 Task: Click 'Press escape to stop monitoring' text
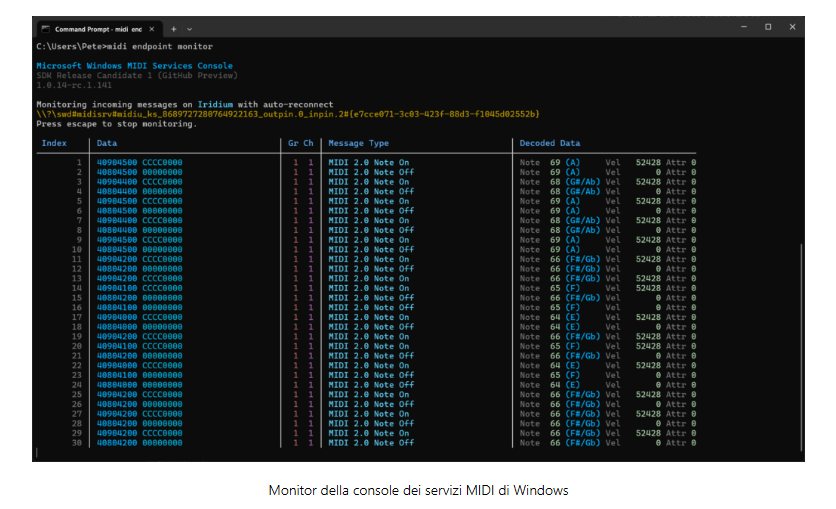(116, 124)
